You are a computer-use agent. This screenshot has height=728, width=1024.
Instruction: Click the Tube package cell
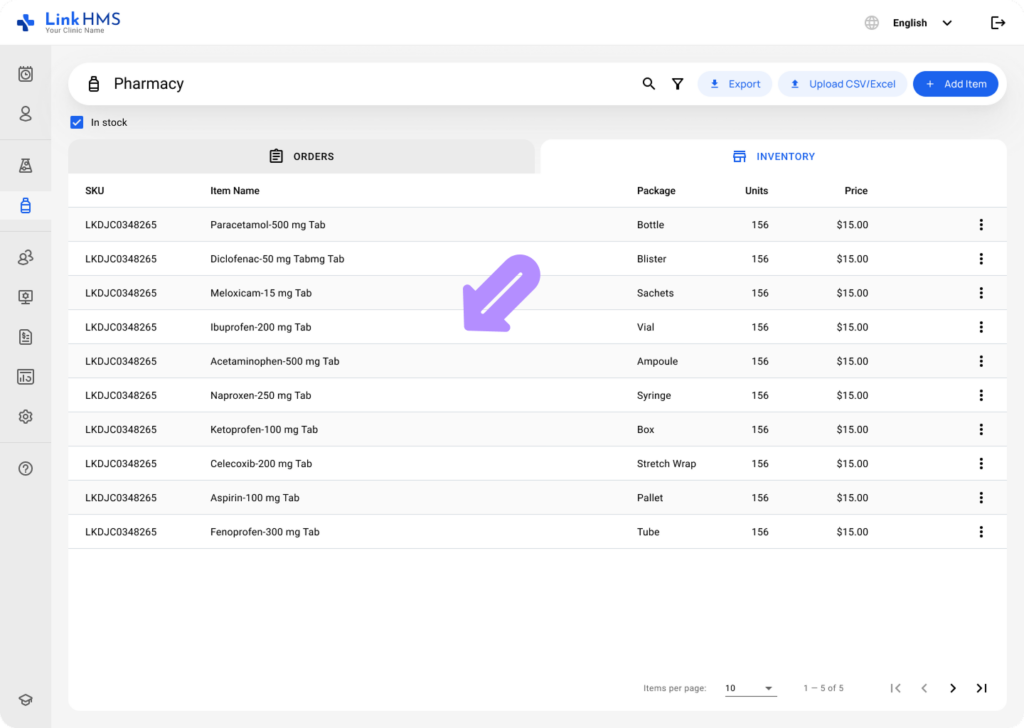coord(648,531)
